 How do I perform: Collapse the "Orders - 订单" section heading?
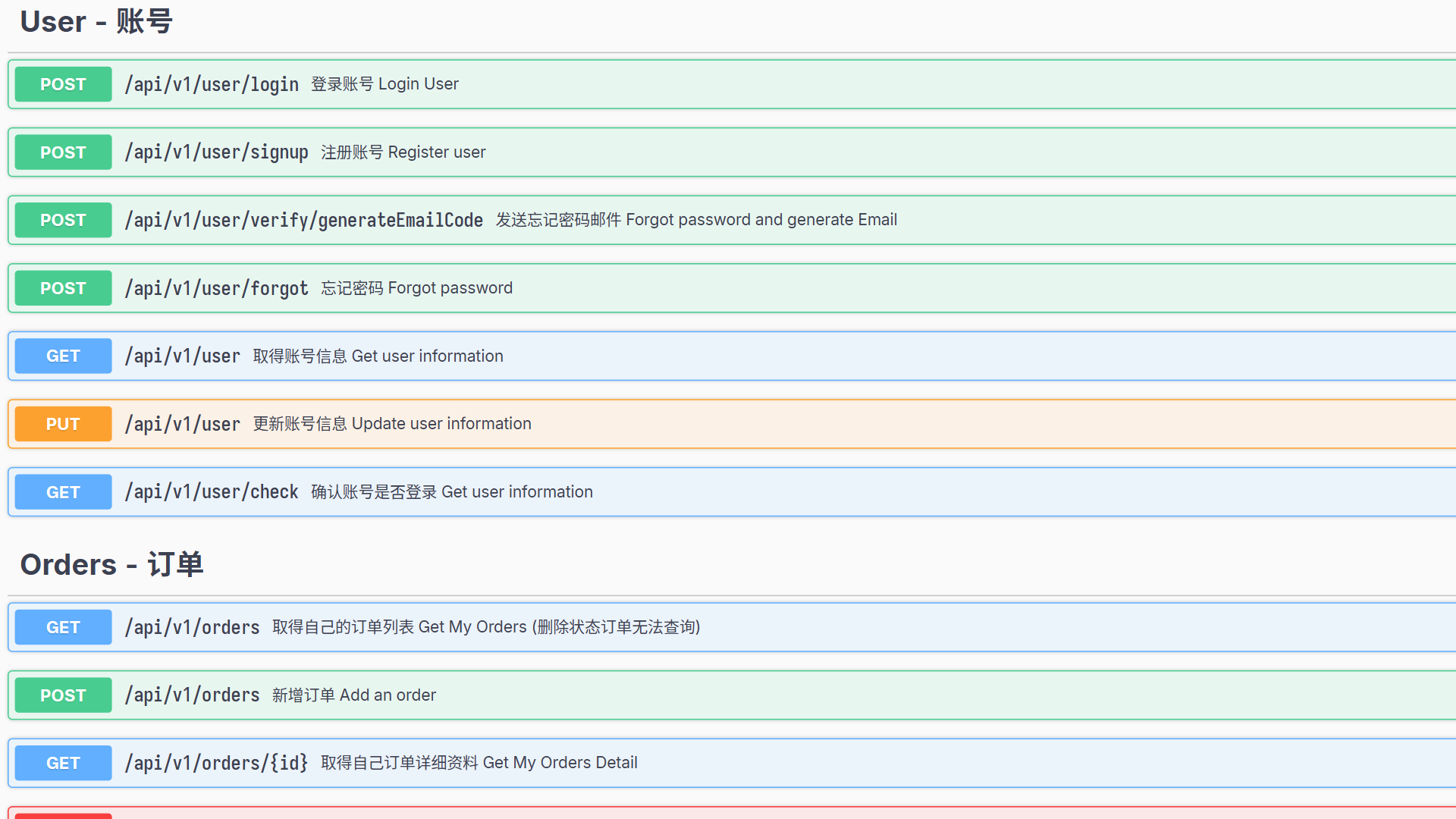pos(111,564)
